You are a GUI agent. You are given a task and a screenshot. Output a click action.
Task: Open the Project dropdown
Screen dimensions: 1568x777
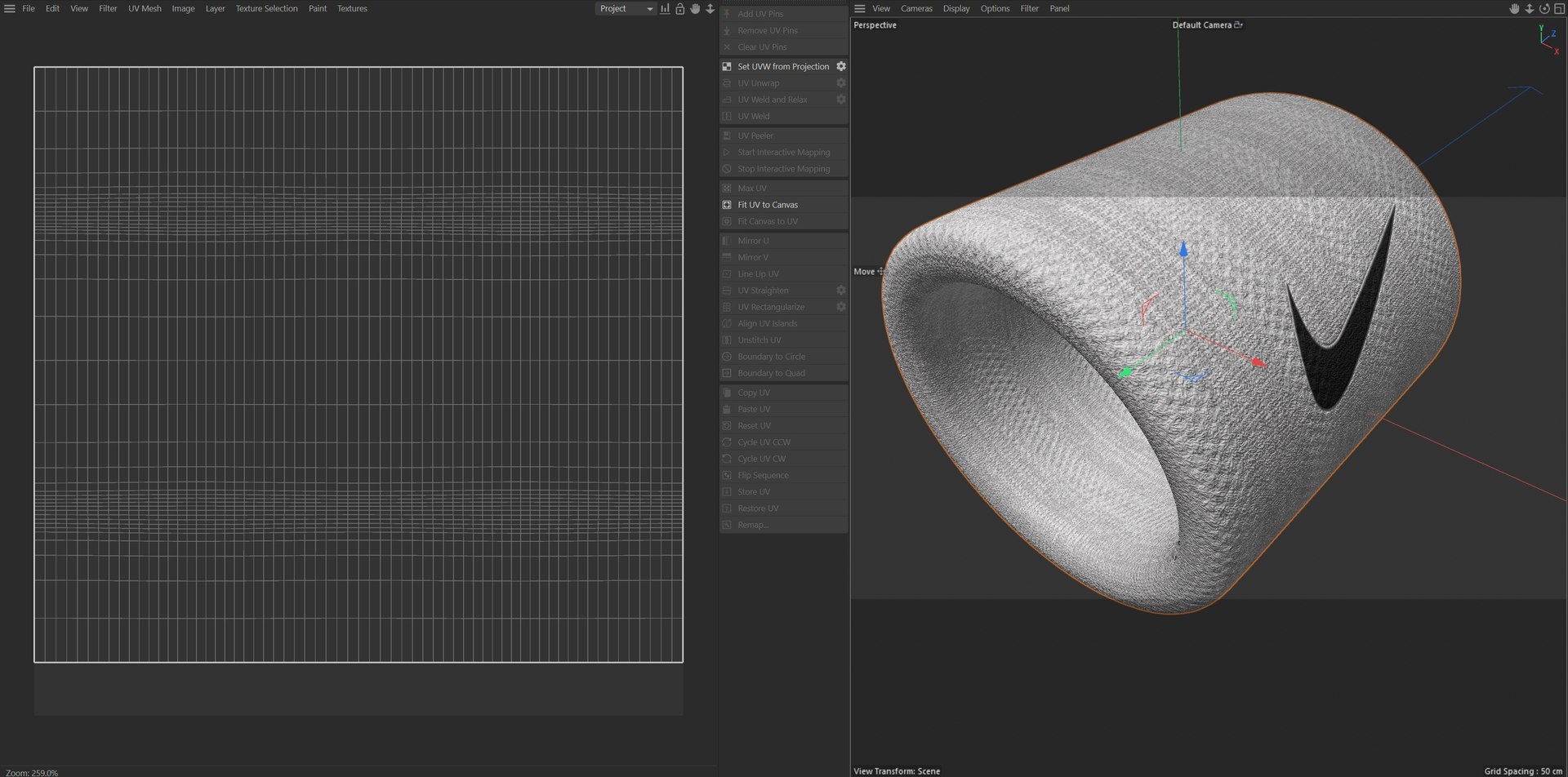coord(626,8)
